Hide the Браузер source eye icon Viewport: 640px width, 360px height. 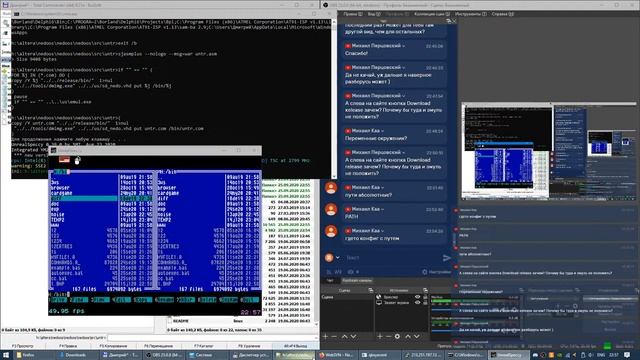(x=418, y=297)
